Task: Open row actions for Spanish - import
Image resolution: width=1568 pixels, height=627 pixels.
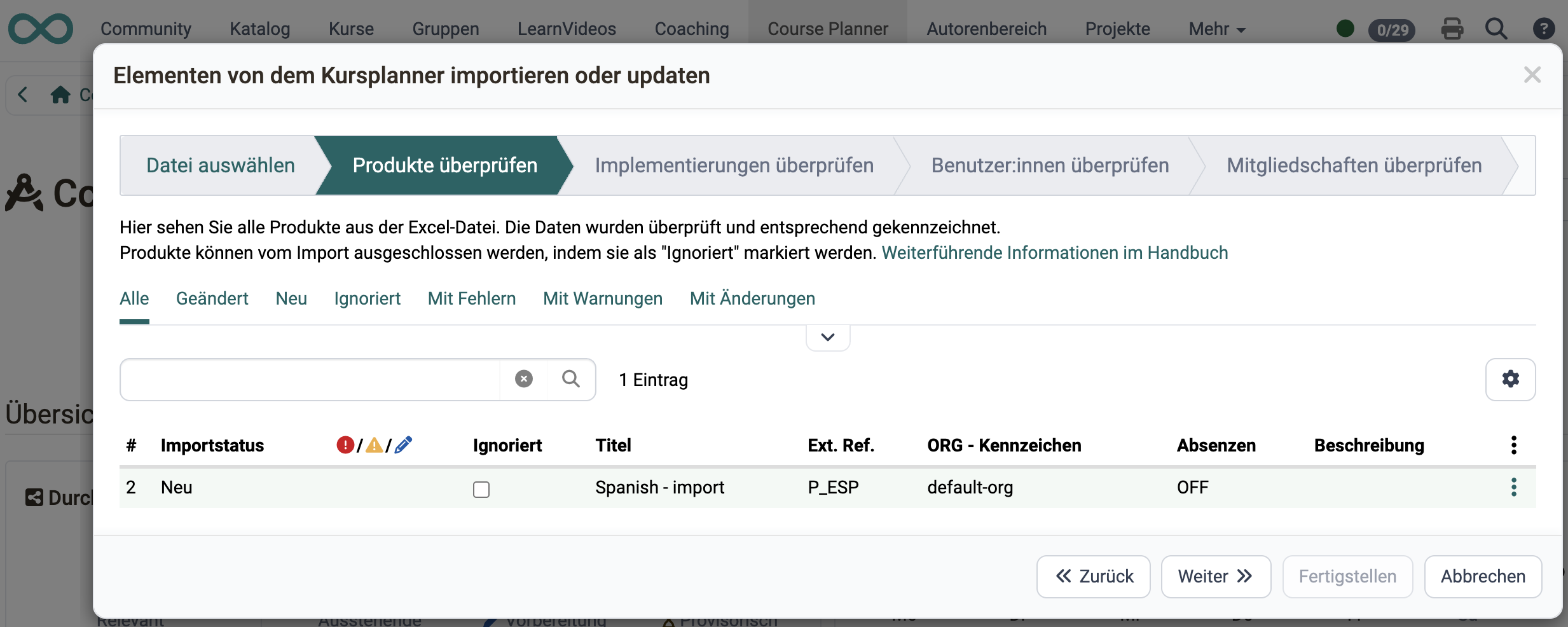Action: [x=1514, y=487]
